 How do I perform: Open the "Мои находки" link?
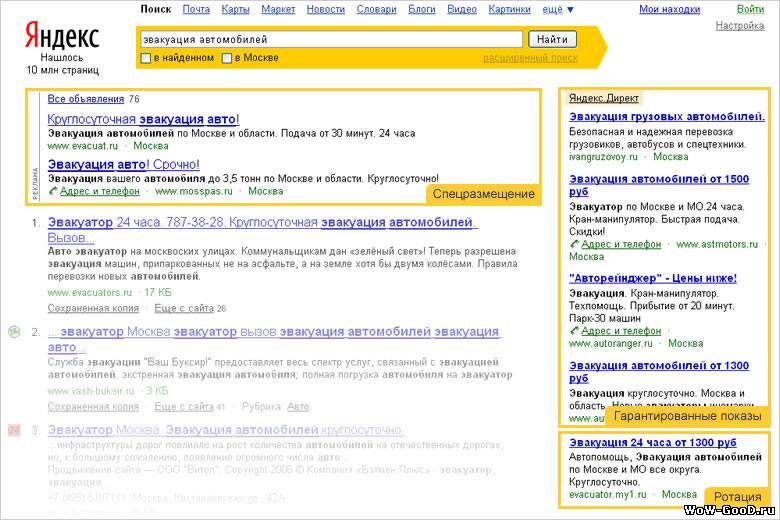[669, 10]
